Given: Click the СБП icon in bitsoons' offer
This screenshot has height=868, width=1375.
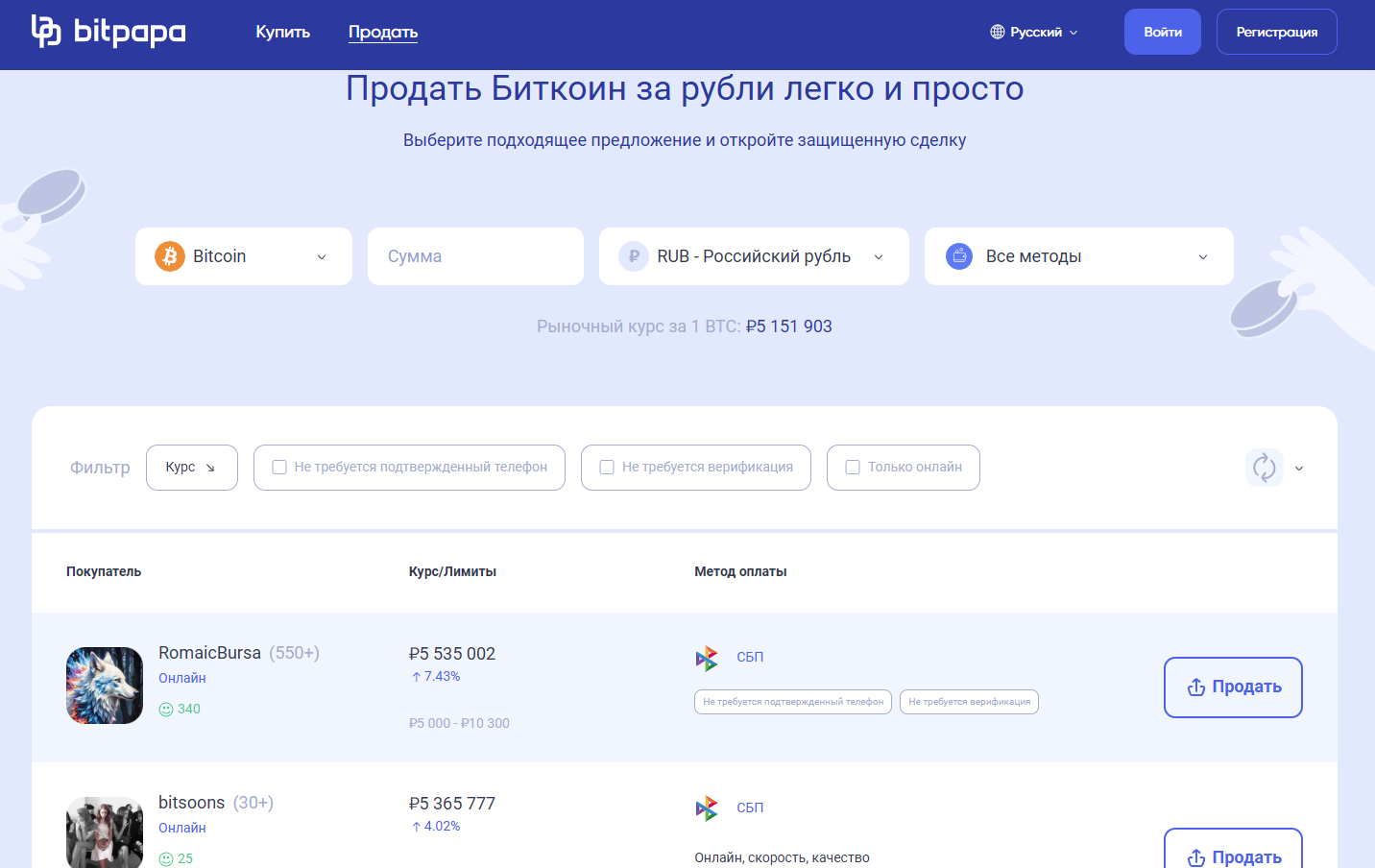Looking at the screenshot, I should pos(707,808).
